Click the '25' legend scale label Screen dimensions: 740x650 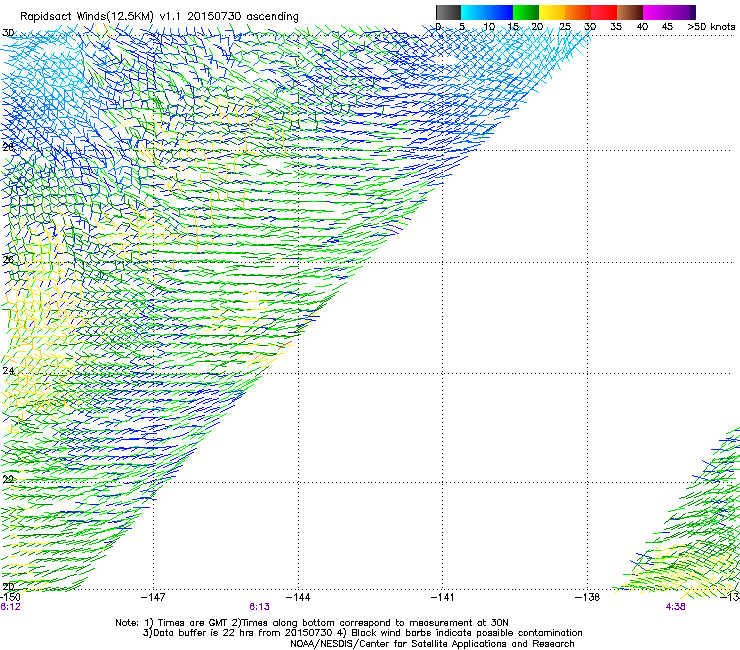565,27
